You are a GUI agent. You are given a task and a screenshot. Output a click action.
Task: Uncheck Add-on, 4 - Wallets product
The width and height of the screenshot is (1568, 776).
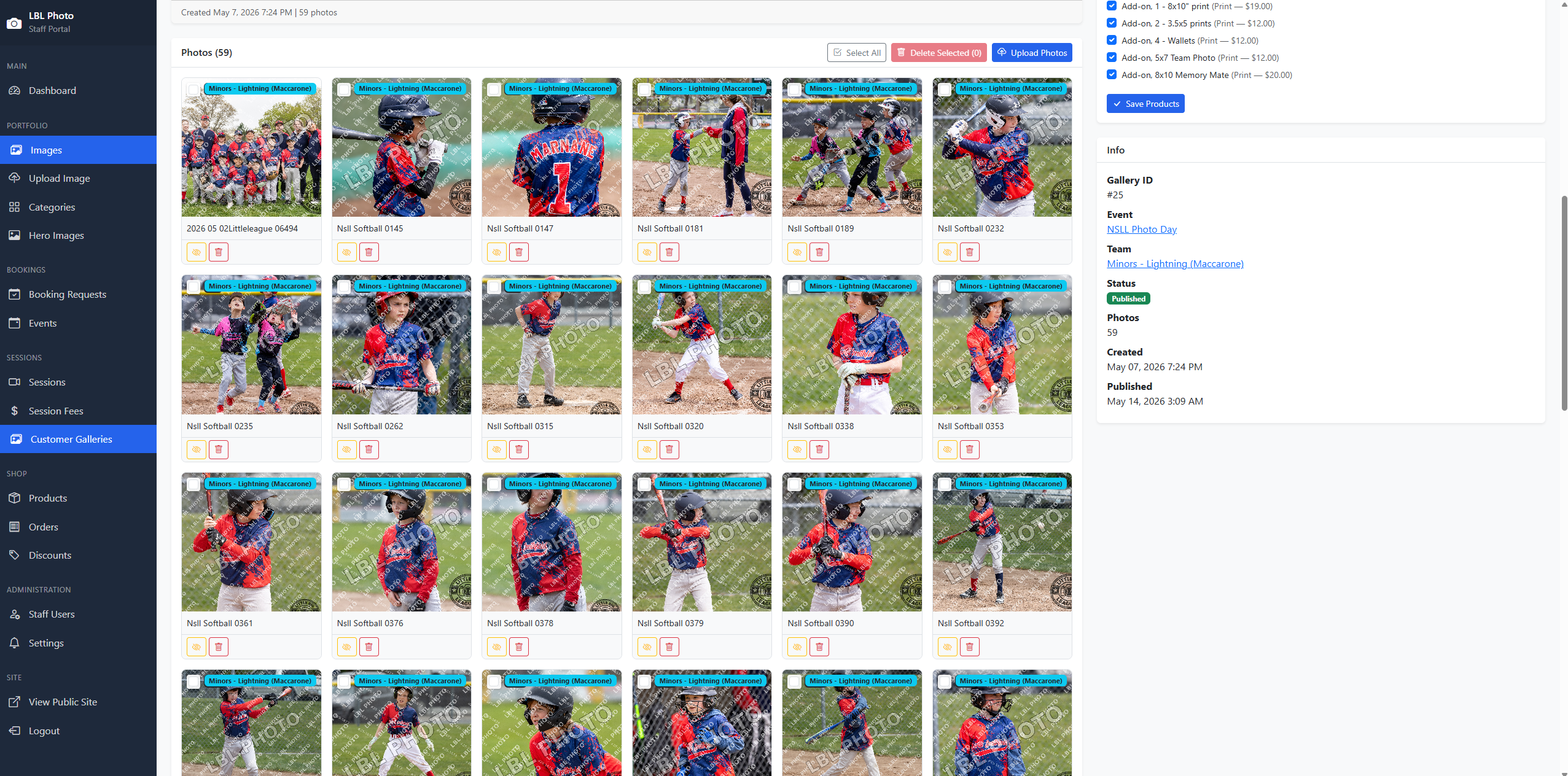click(1112, 41)
